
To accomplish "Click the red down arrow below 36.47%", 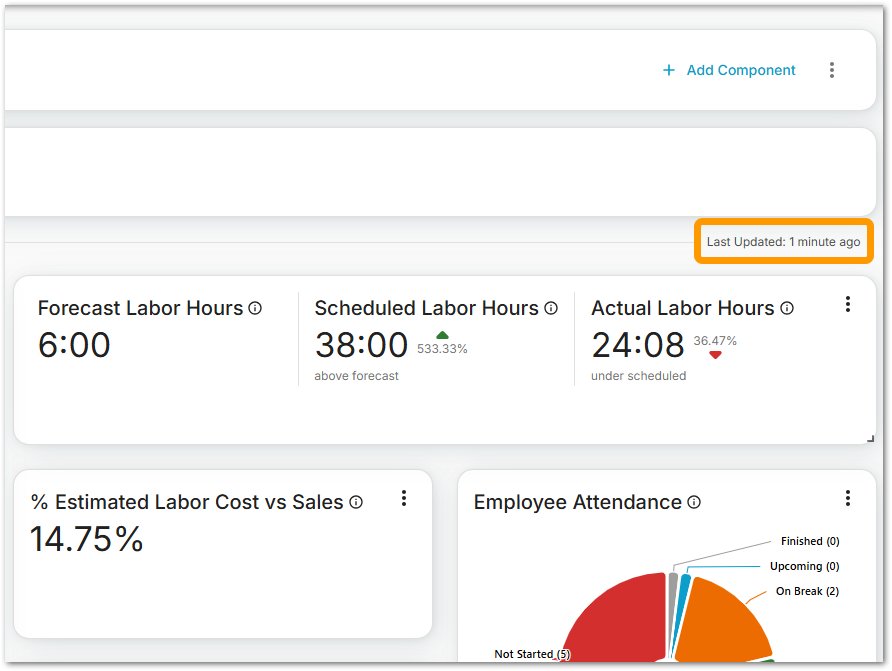I will (715, 355).
